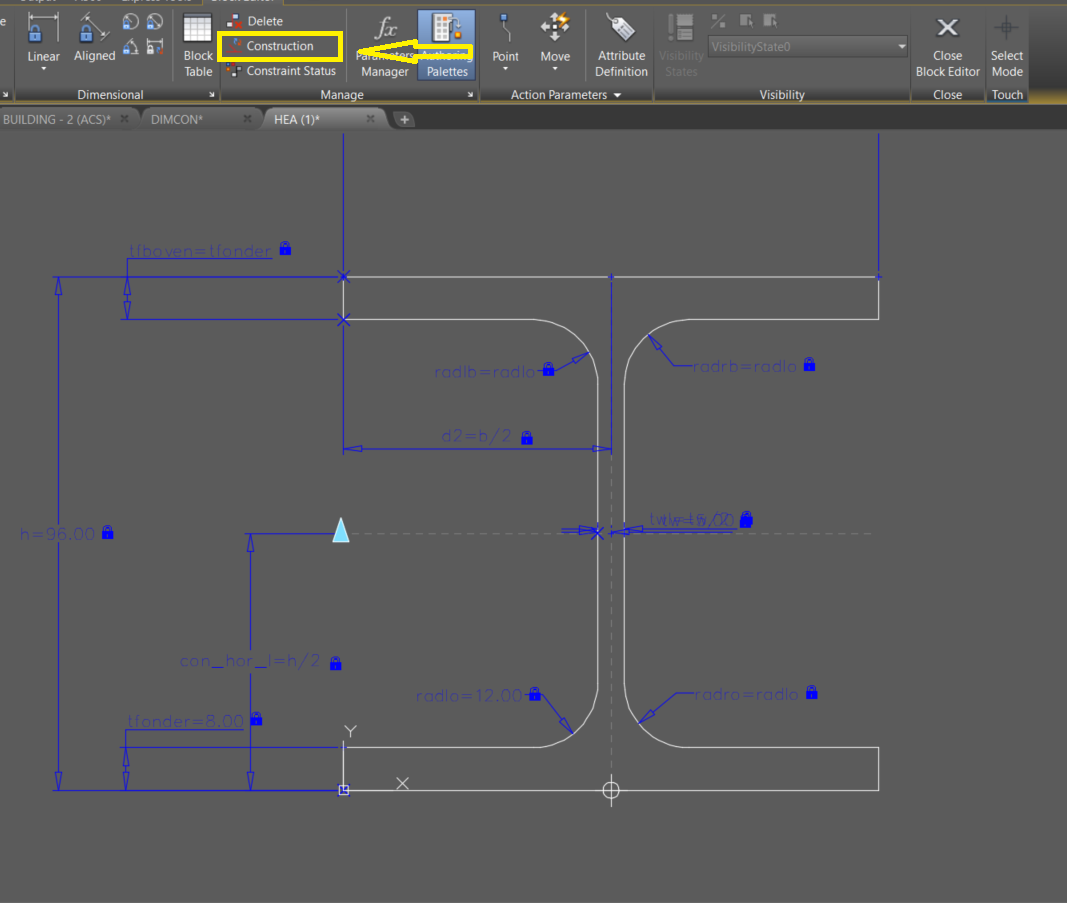Open the Attribute Definition dialog

(620, 45)
